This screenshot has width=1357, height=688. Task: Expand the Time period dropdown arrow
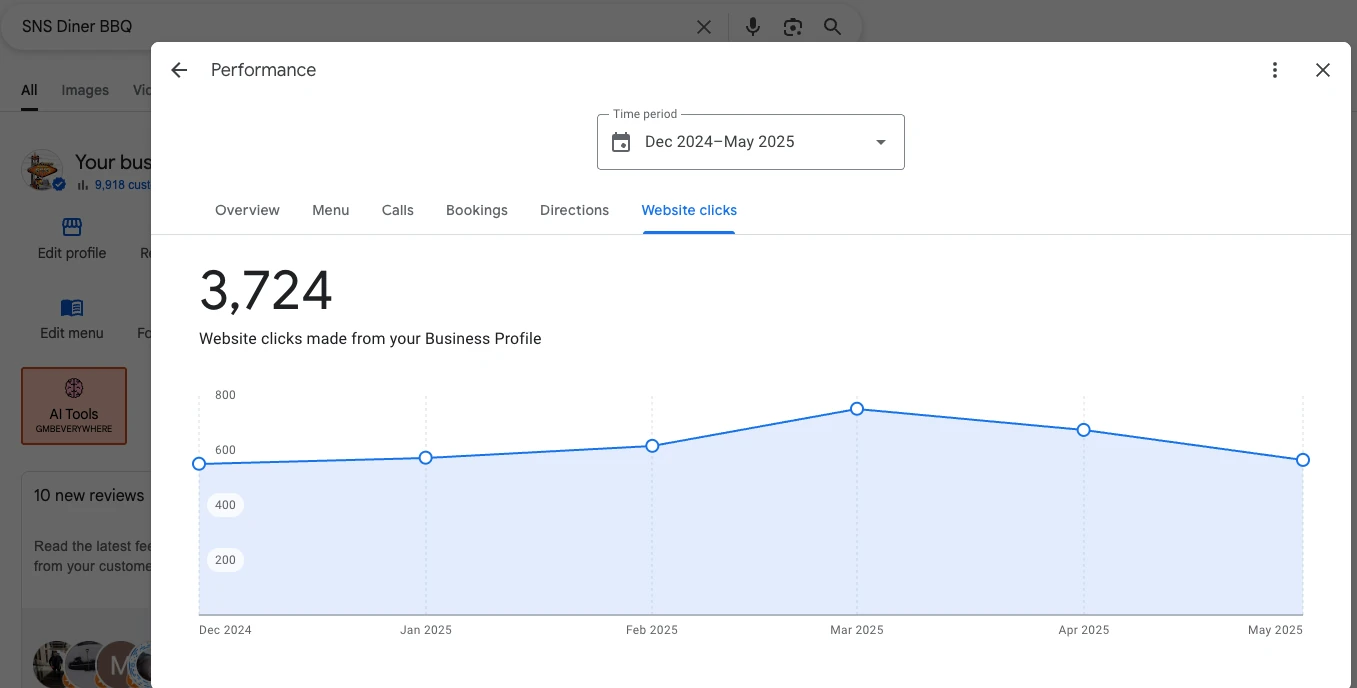click(881, 142)
